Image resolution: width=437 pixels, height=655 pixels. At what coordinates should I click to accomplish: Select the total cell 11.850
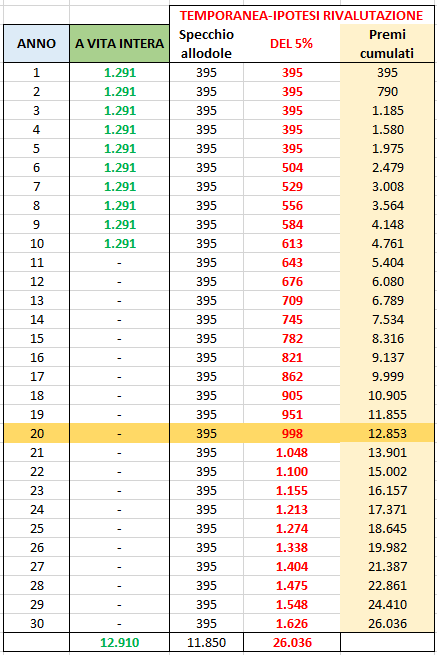pos(206,642)
